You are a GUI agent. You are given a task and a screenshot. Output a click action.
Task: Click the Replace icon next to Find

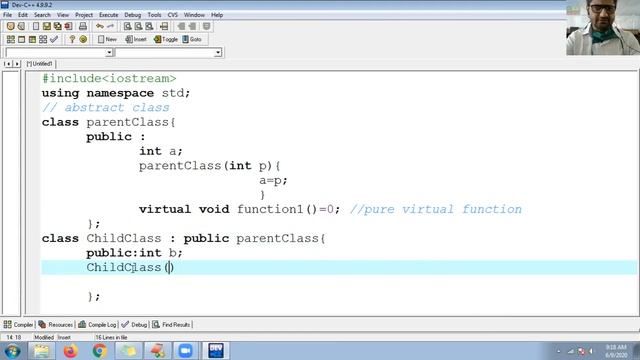(x=138, y=27)
